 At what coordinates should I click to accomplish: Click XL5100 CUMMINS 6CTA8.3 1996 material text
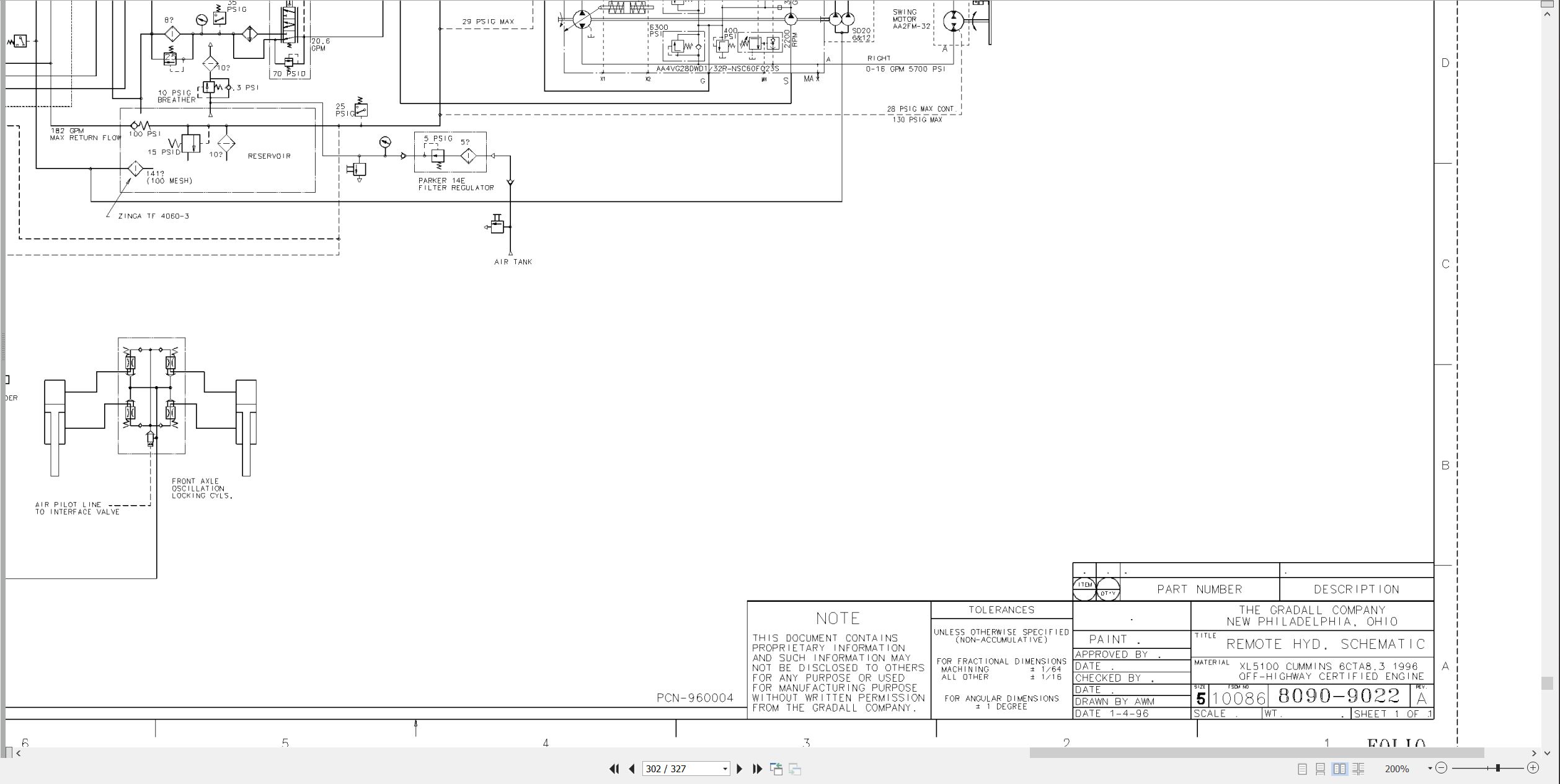[x=1328, y=666]
